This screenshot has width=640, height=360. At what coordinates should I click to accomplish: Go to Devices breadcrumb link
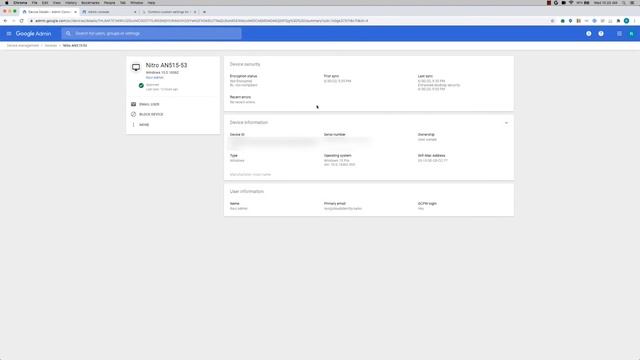[51, 45]
